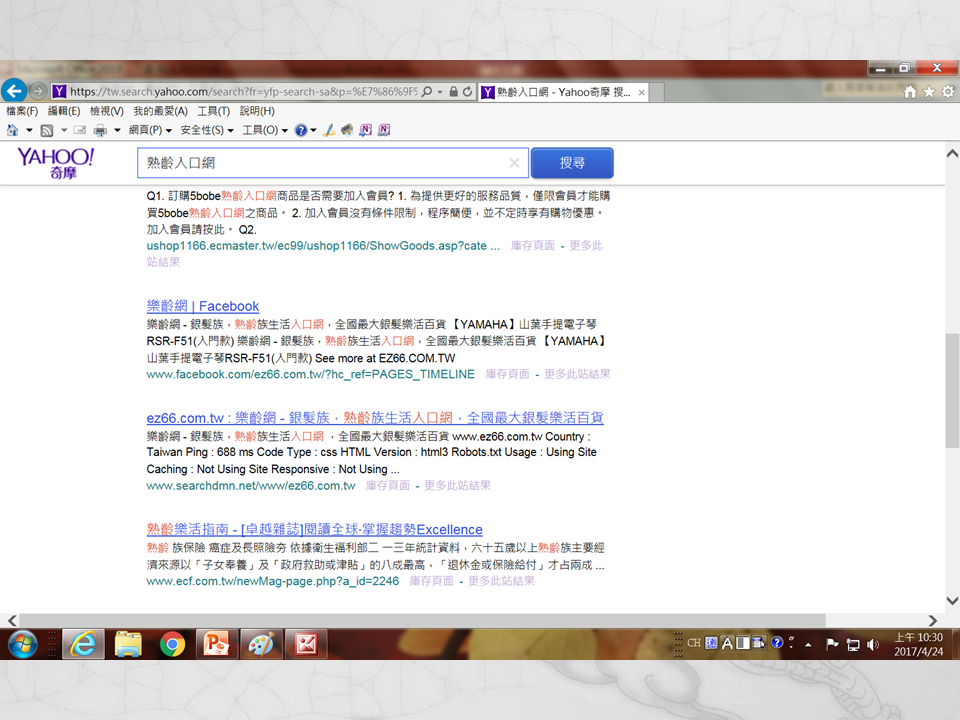Click the blue Help question mark icon
The height and width of the screenshot is (720, 960).
(x=301, y=130)
